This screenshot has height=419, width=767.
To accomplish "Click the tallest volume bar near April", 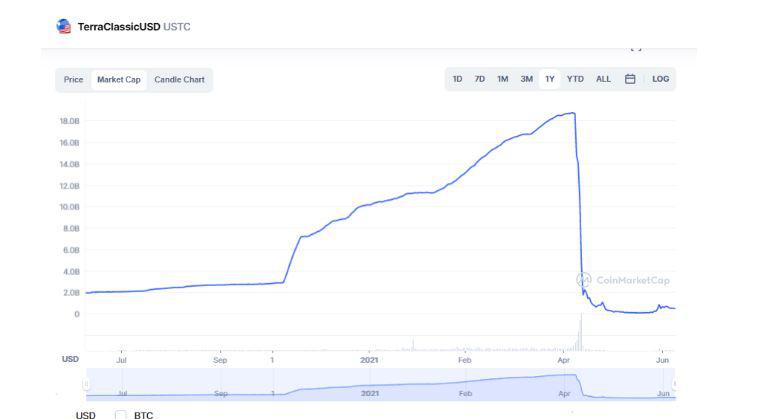I will (581, 332).
